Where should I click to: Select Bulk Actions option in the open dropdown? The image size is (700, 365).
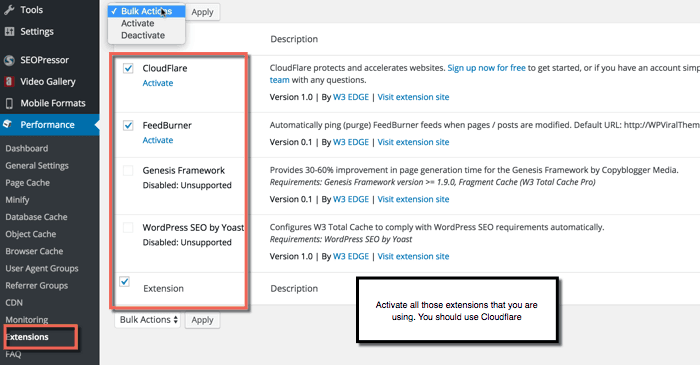pos(146,11)
